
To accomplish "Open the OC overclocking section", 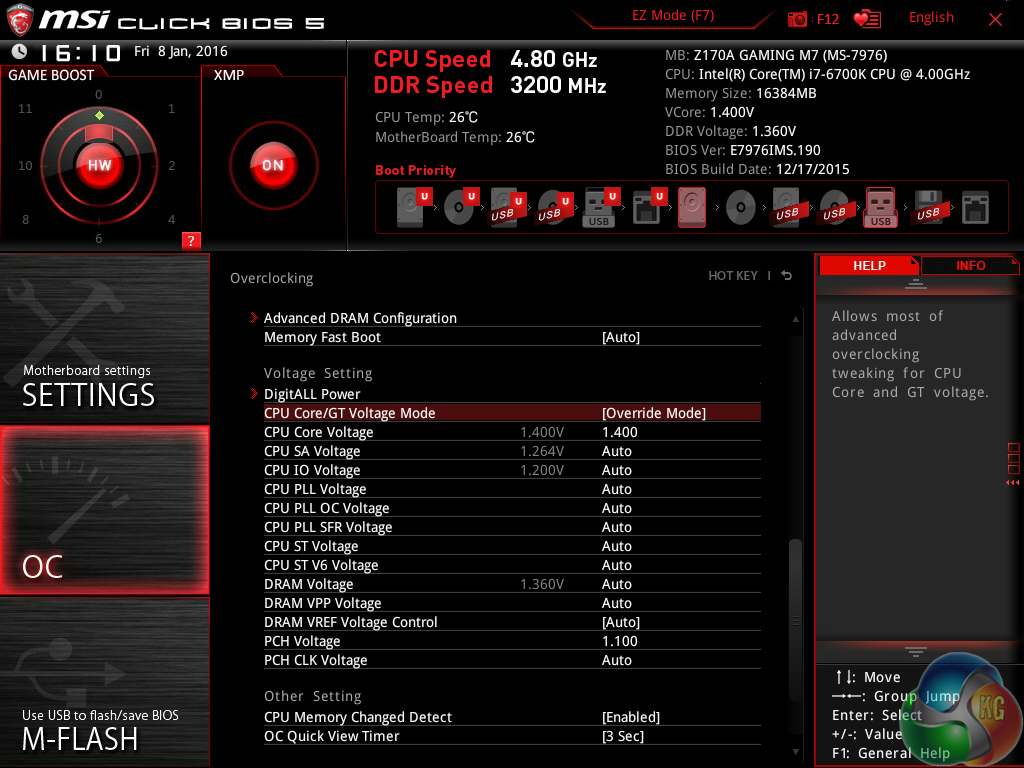I will click(x=104, y=510).
